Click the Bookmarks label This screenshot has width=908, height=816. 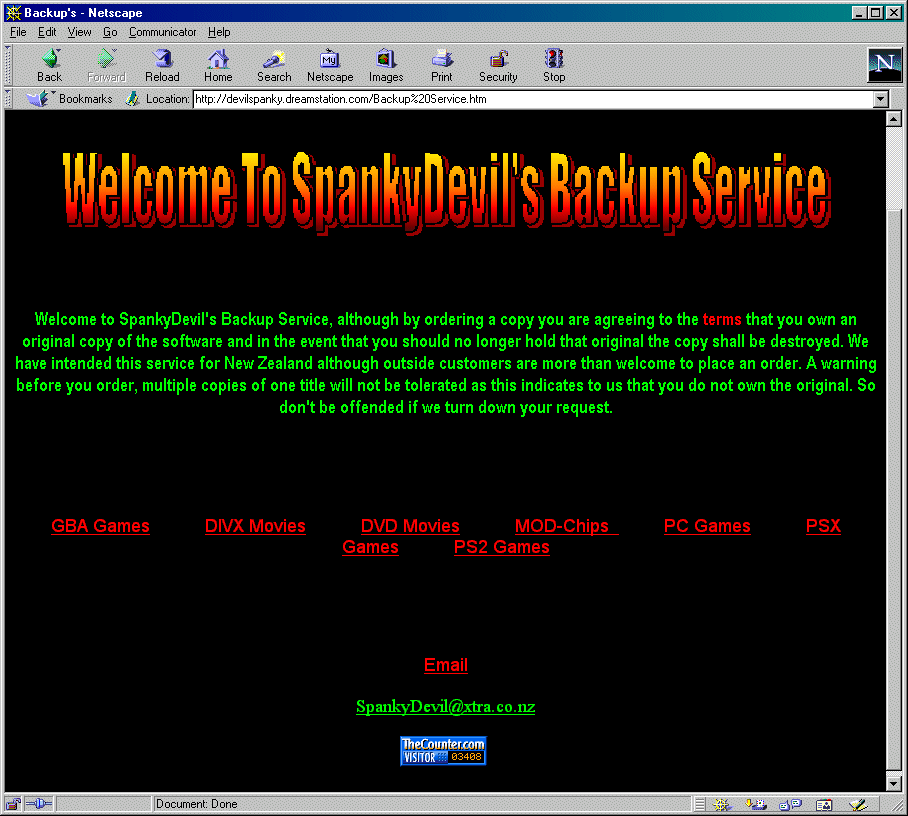click(86, 99)
